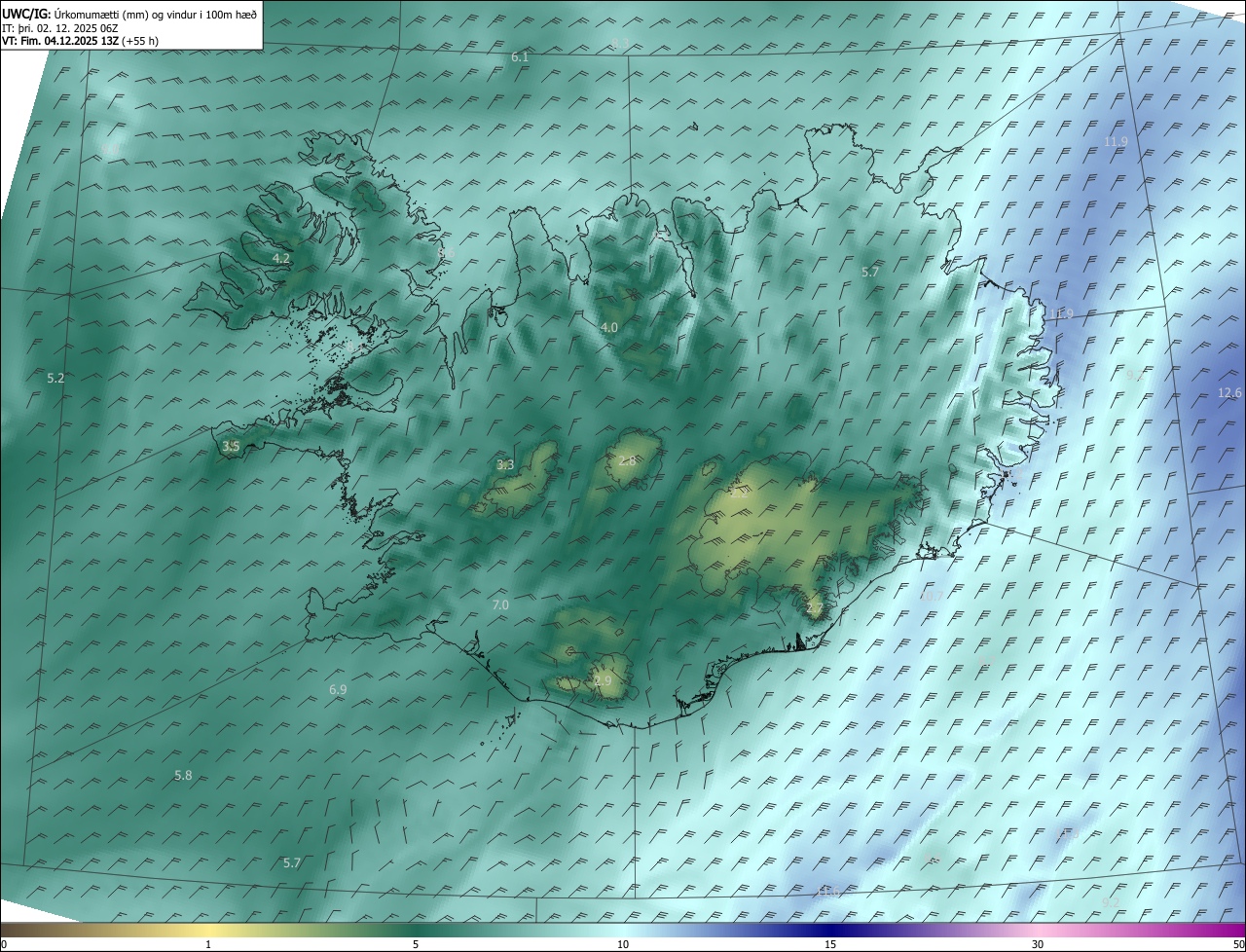Click the colorbar tick label 15
The image size is (1246, 952).
coord(830,945)
